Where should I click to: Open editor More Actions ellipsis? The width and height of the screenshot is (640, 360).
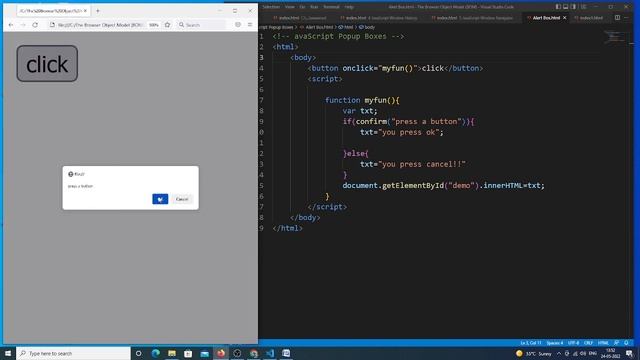click(x=626, y=18)
